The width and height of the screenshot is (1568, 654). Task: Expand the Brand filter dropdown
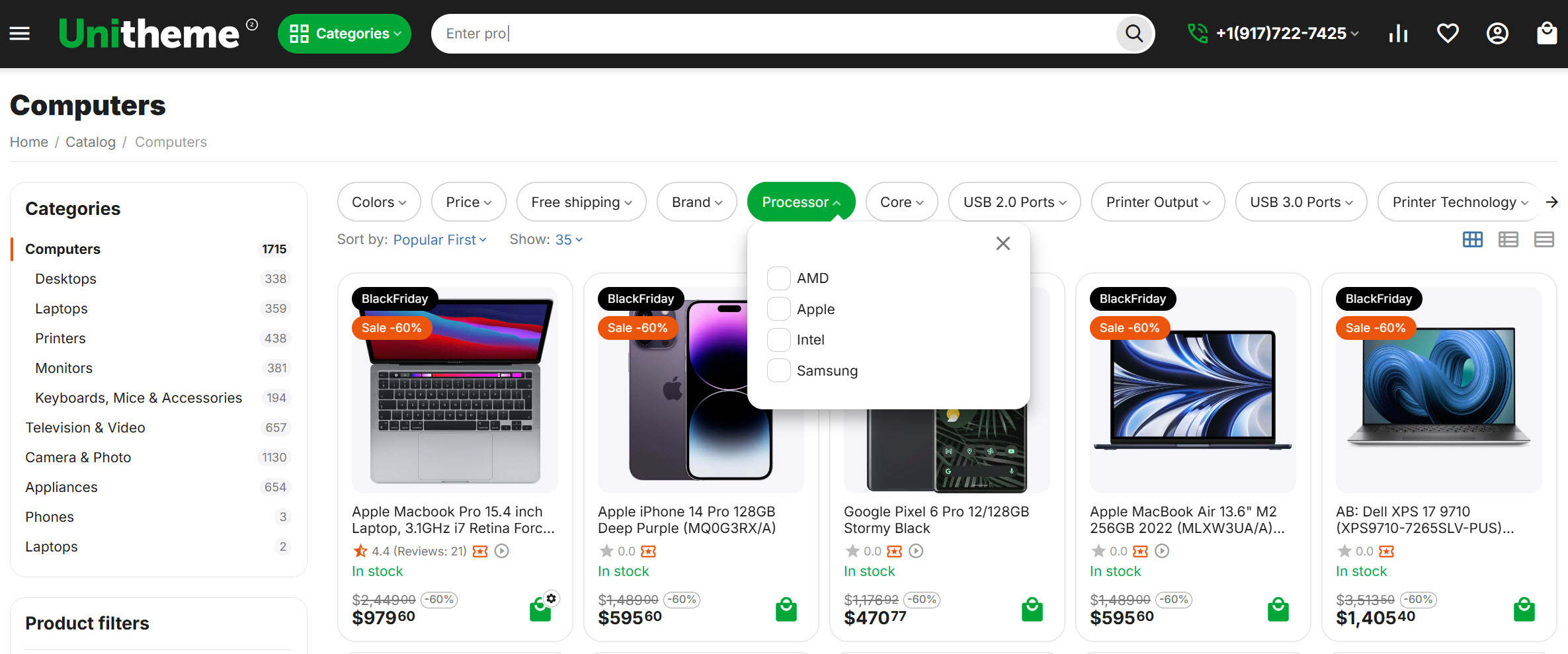(x=696, y=202)
